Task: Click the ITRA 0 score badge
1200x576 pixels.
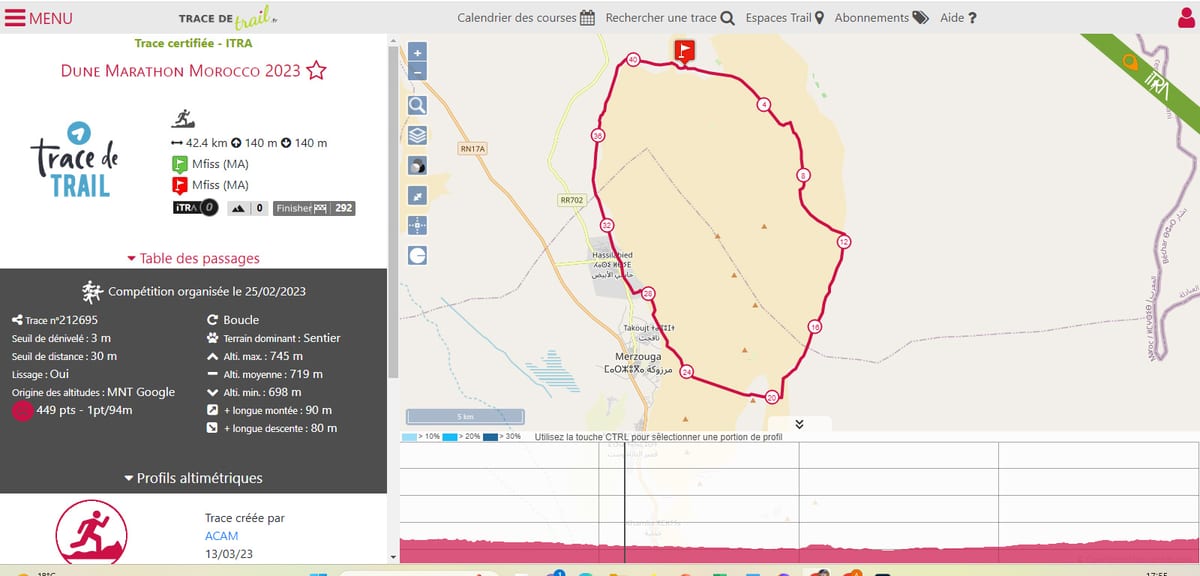Action: [195, 208]
